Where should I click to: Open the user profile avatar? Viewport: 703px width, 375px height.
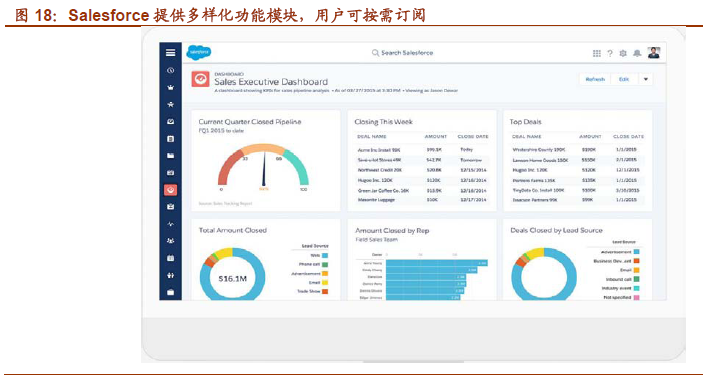pos(654,53)
